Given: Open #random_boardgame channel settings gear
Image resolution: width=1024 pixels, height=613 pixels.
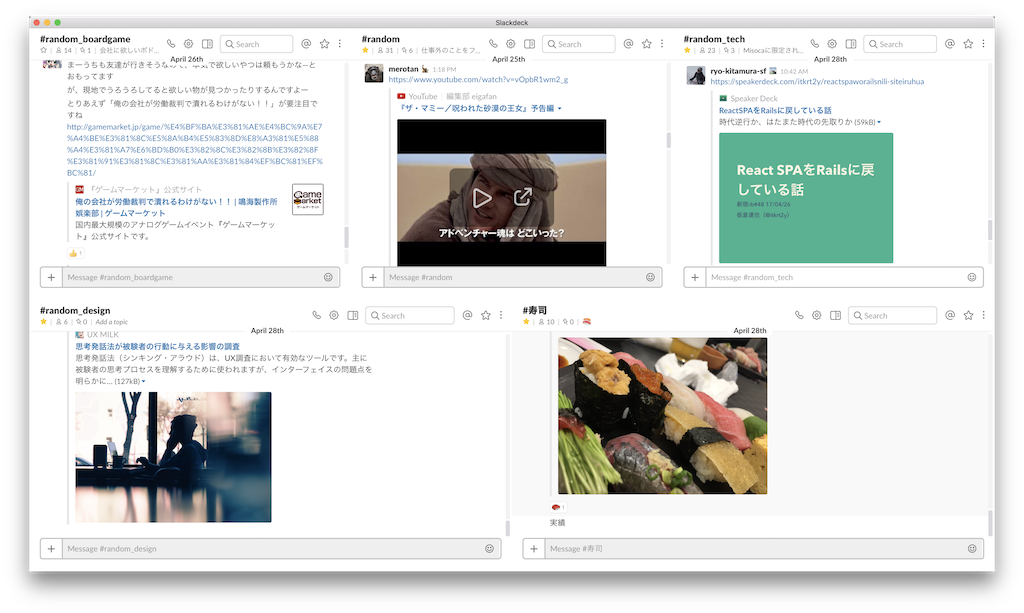Looking at the screenshot, I should (x=188, y=44).
